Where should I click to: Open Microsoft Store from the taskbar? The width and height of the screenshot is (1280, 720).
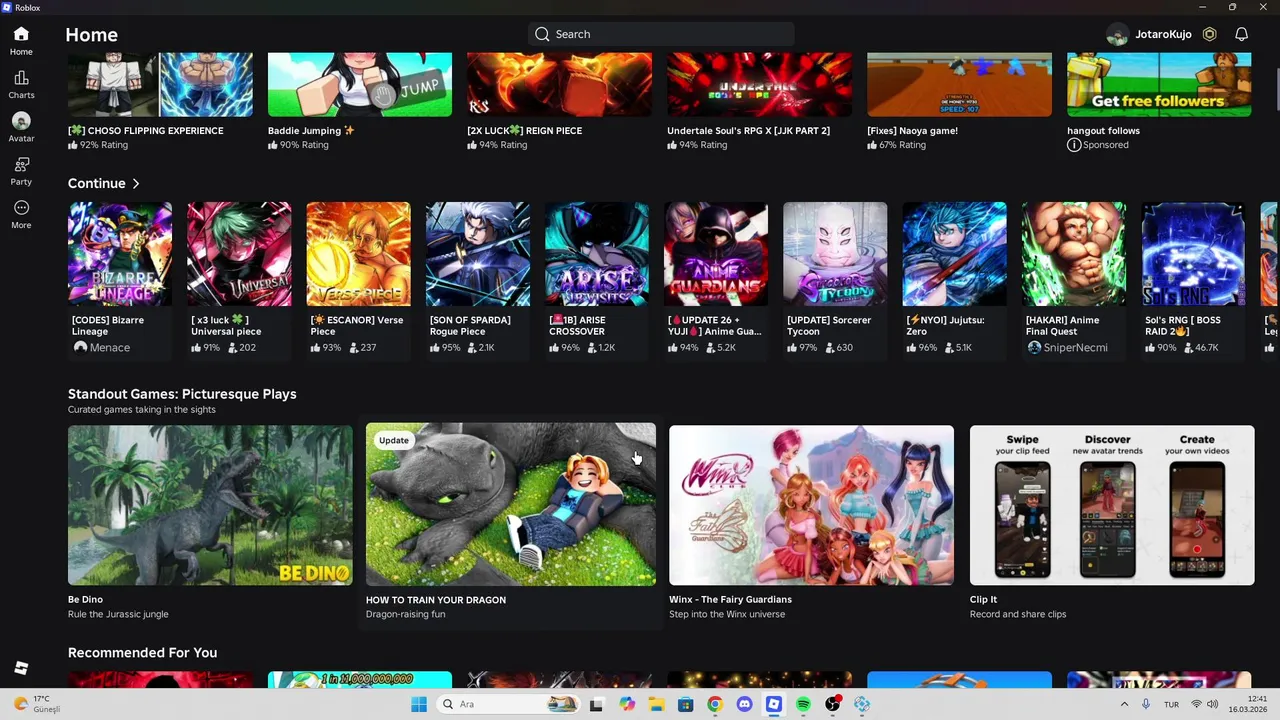pyautogui.click(x=685, y=705)
